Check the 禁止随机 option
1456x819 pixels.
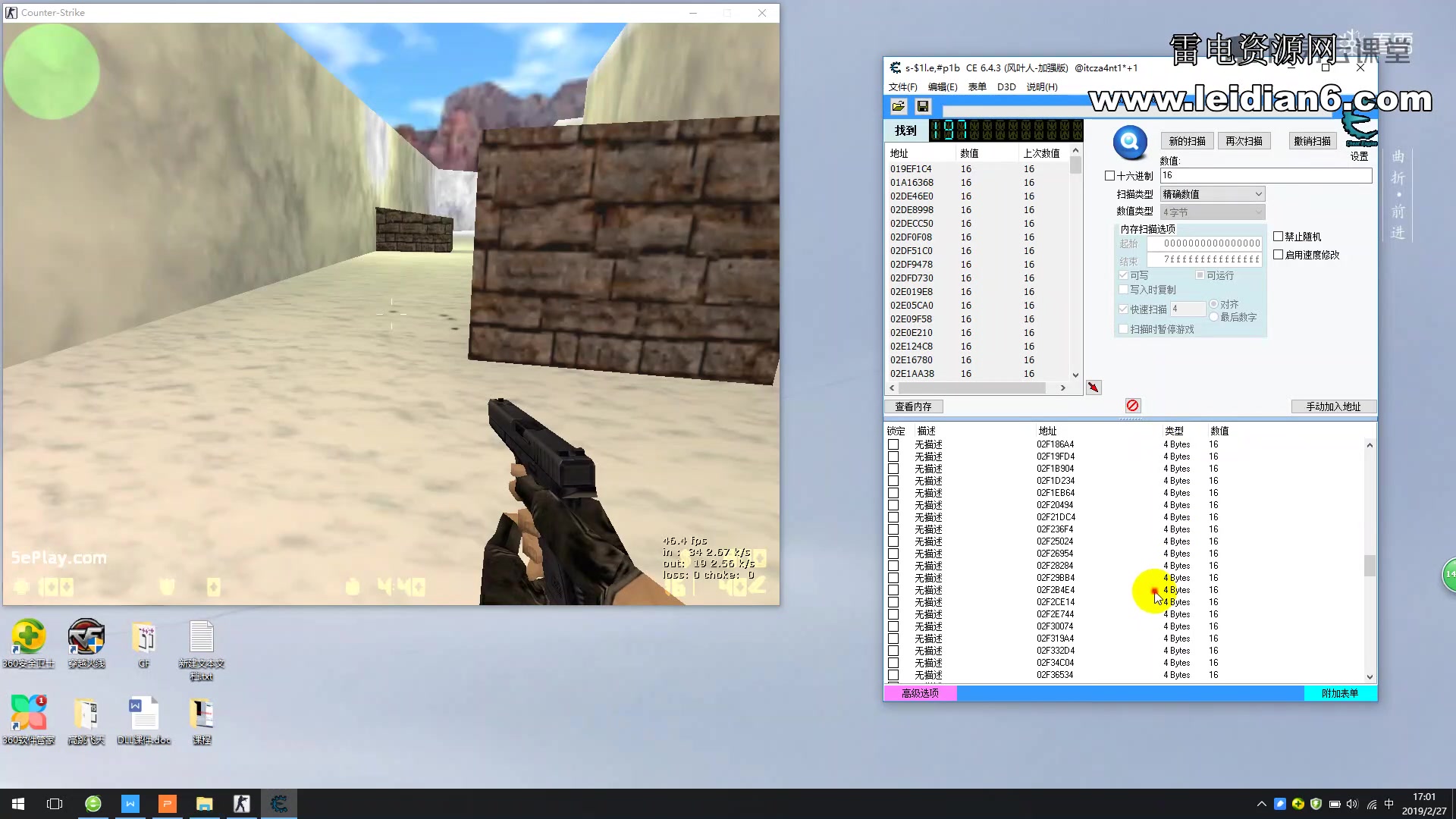point(1279,237)
